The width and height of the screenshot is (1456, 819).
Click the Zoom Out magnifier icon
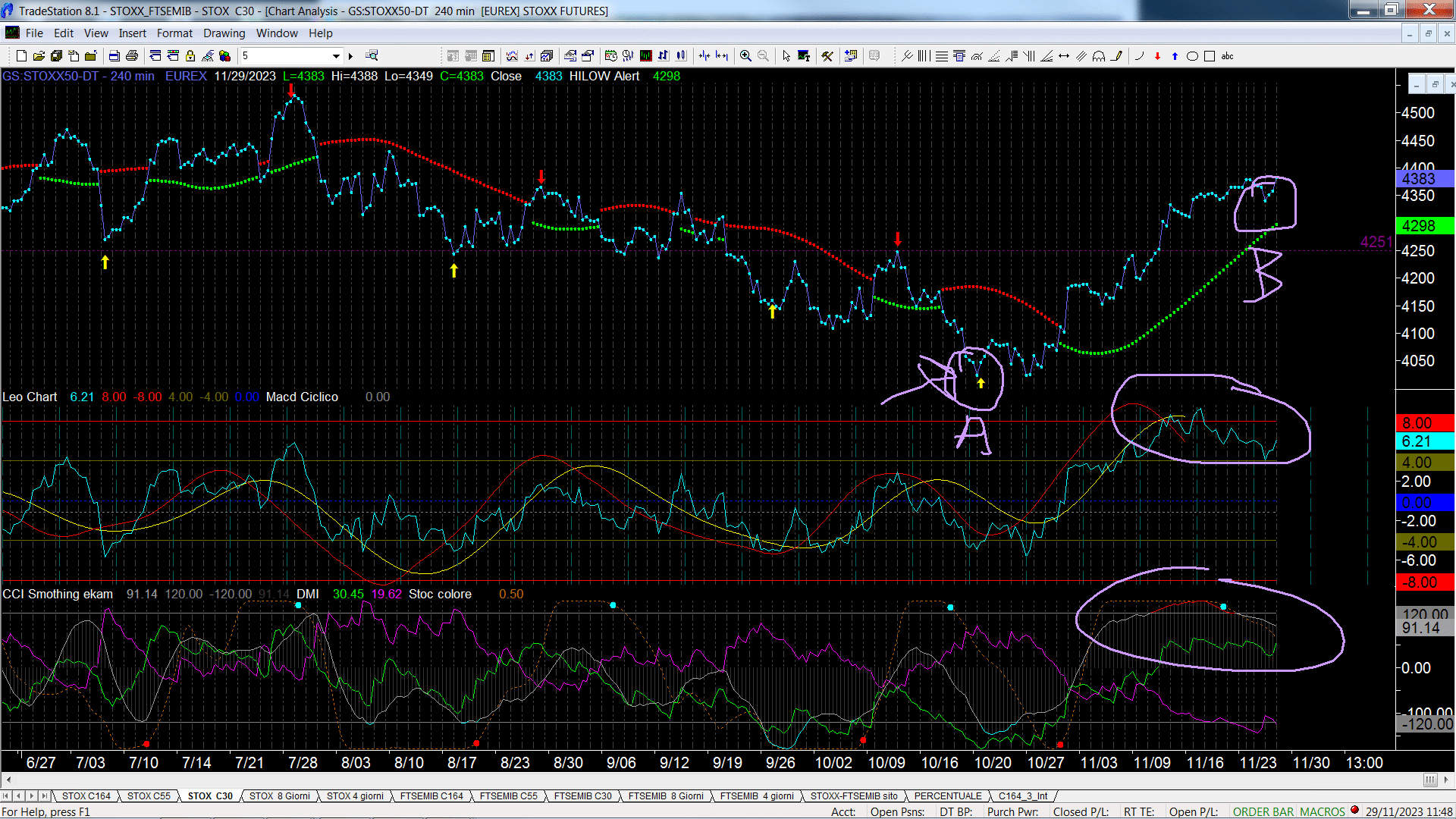tap(763, 56)
